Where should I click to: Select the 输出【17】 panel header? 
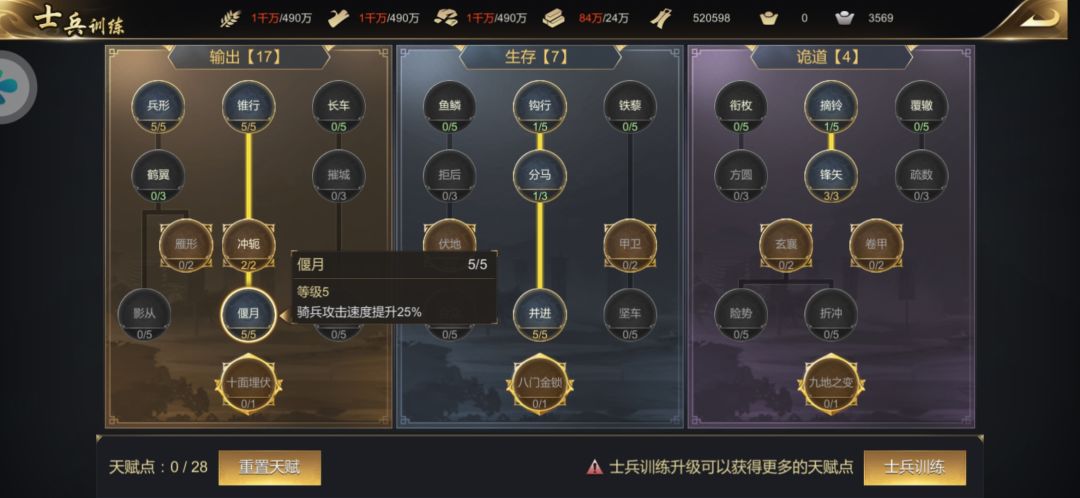tap(249, 57)
